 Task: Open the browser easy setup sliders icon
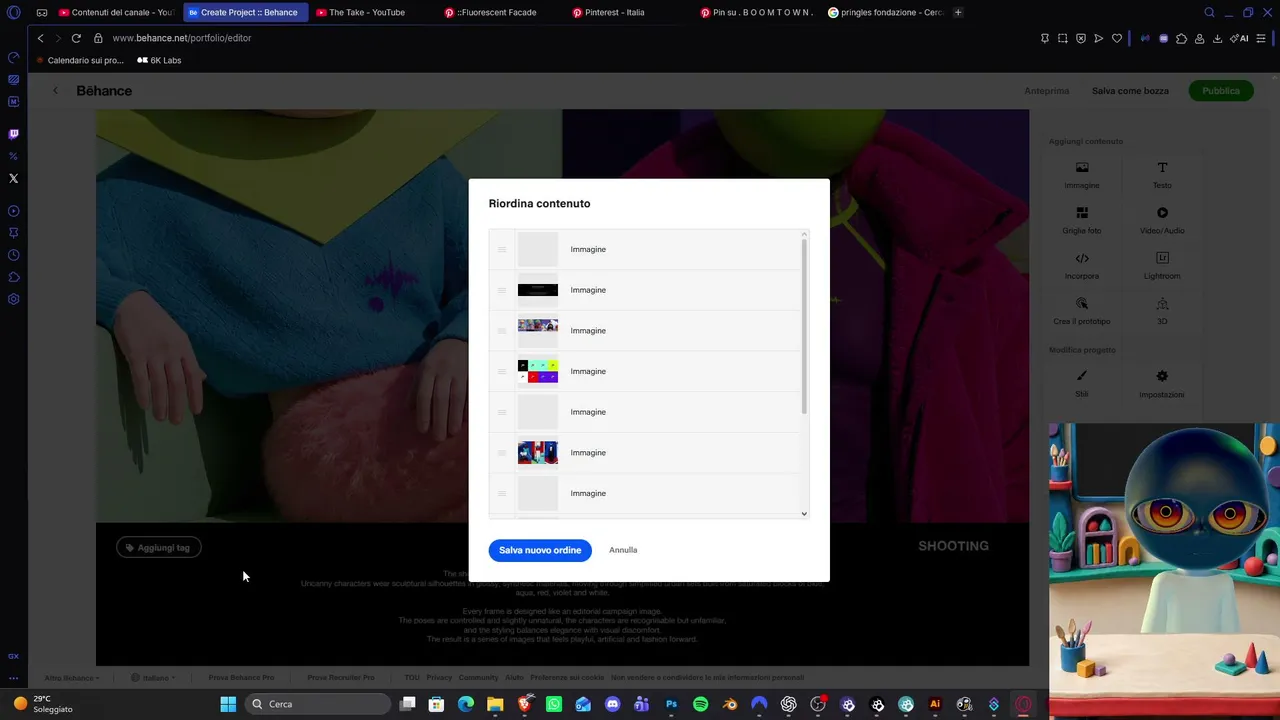click(1260, 38)
